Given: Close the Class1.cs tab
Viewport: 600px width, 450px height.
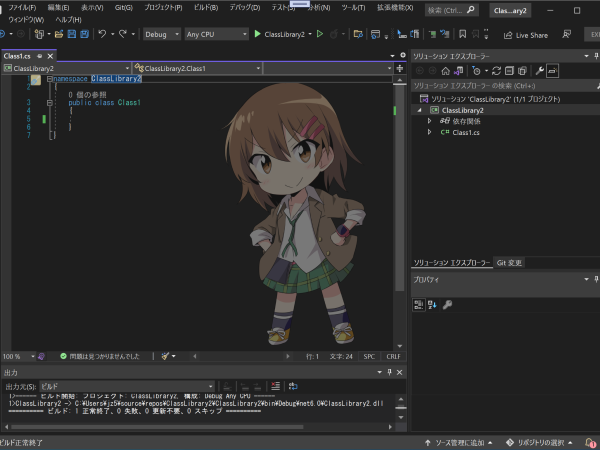Looking at the screenshot, I should pos(50,56).
